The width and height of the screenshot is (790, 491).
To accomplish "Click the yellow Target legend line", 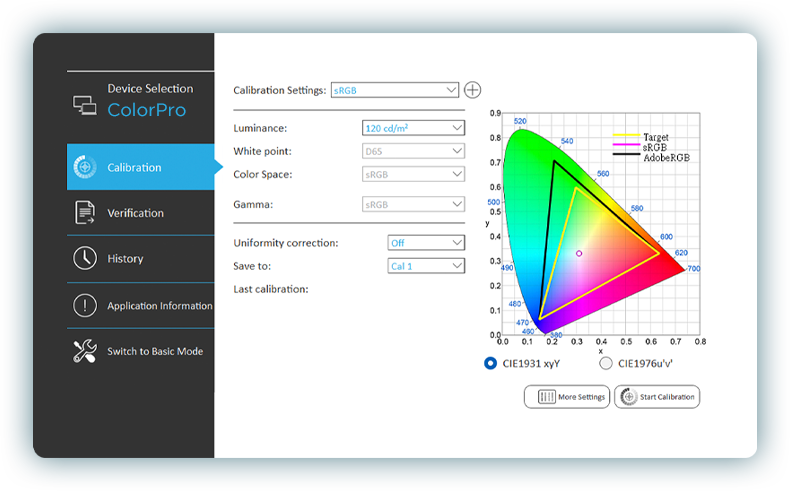I will (x=626, y=135).
